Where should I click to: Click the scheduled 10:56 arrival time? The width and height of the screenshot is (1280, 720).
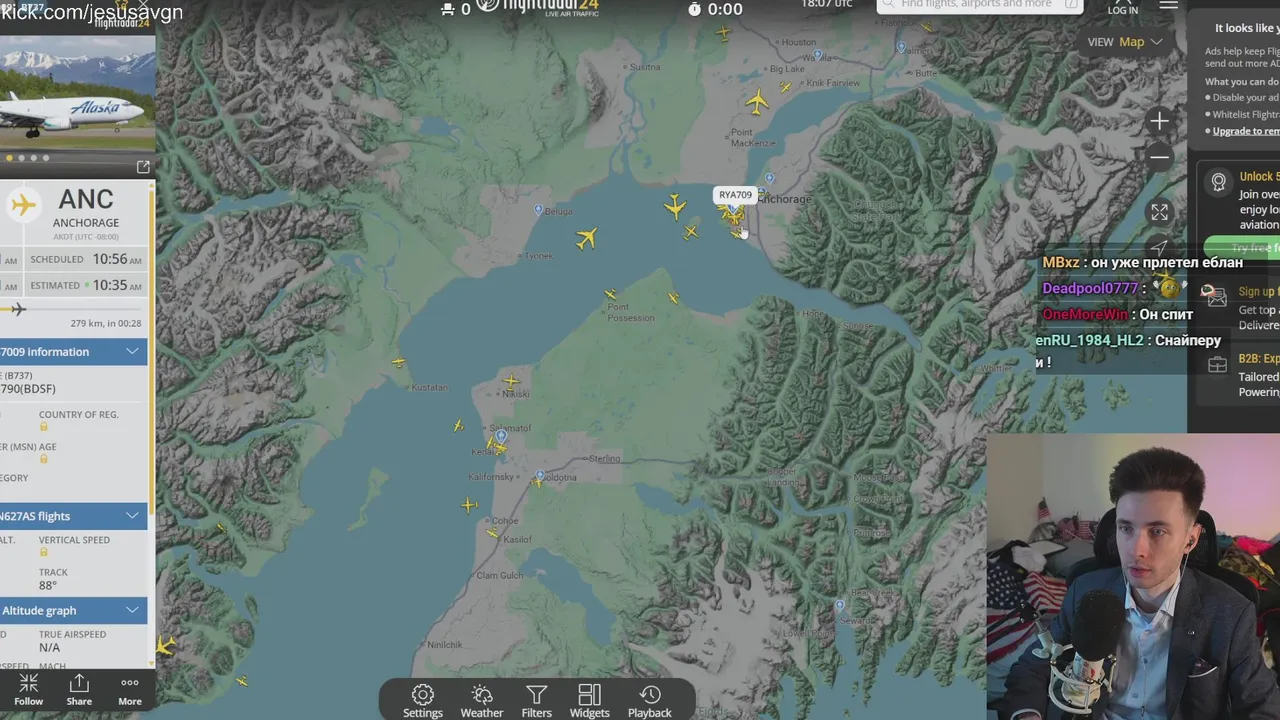pos(116,259)
